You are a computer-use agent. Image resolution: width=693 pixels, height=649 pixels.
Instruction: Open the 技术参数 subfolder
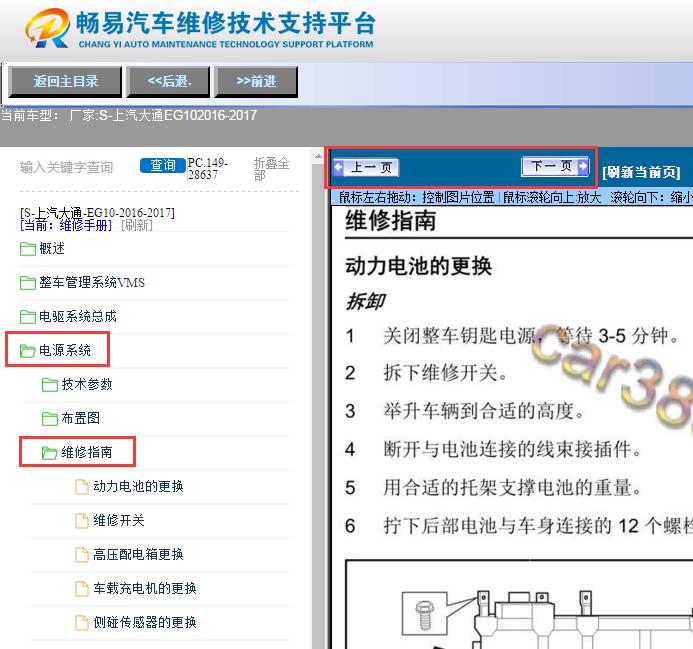[x=87, y=385]
